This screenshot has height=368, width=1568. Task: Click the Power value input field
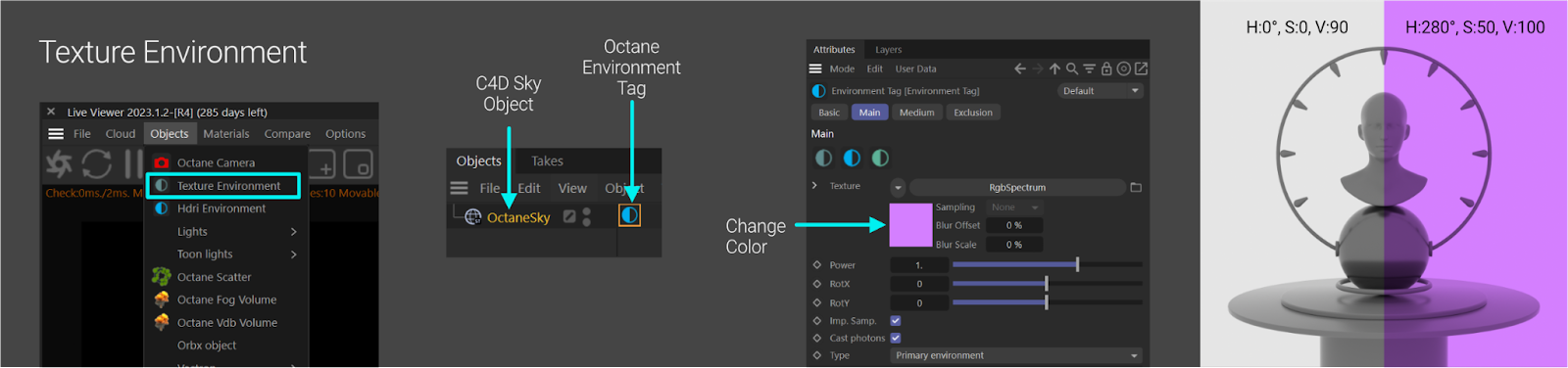point(919,265)
